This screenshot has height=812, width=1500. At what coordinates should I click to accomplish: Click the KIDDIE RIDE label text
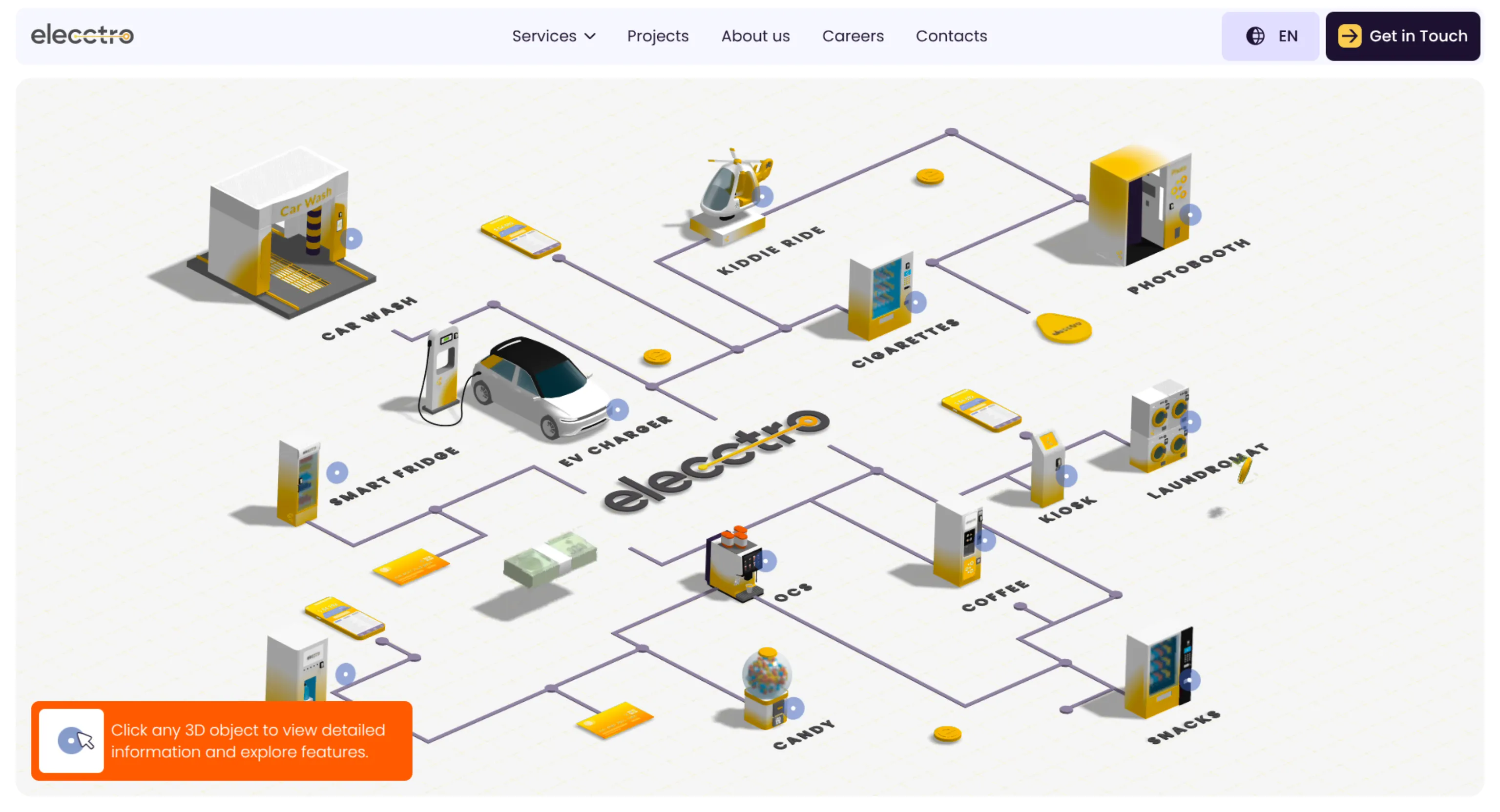pyautogui.click(x=770, y=250)
